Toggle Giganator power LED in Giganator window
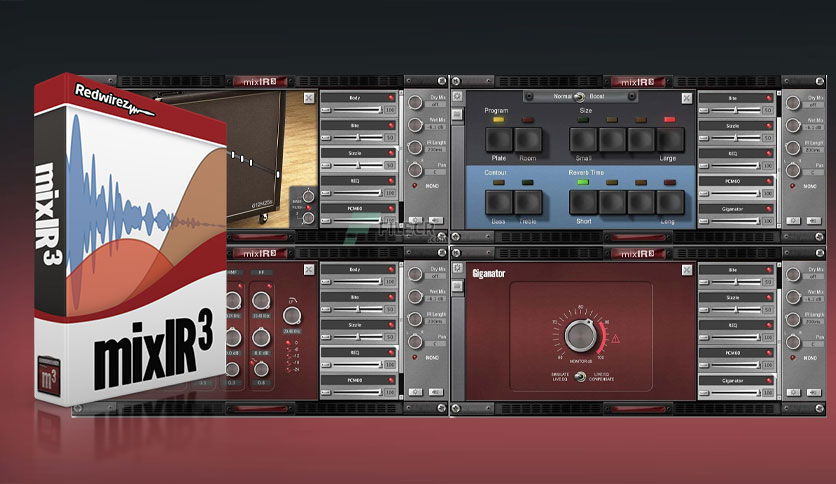Viewport: 836px width, 484px height. [x=769, y=380]
